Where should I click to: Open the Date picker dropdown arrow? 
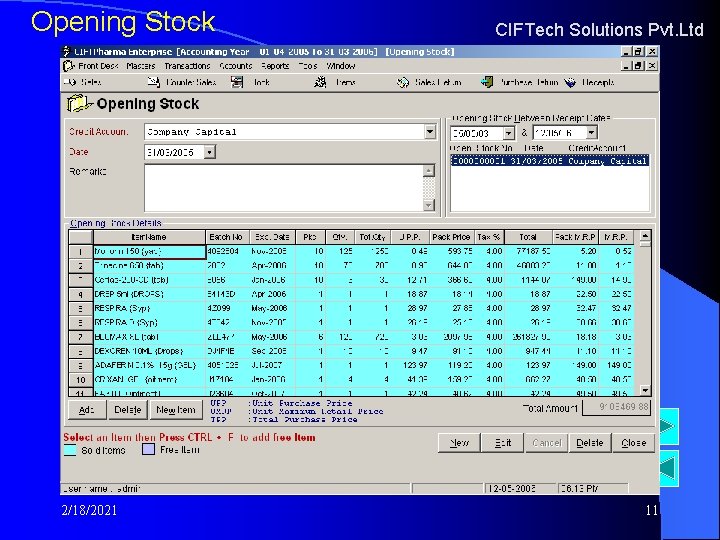click(x=209, y=152)
